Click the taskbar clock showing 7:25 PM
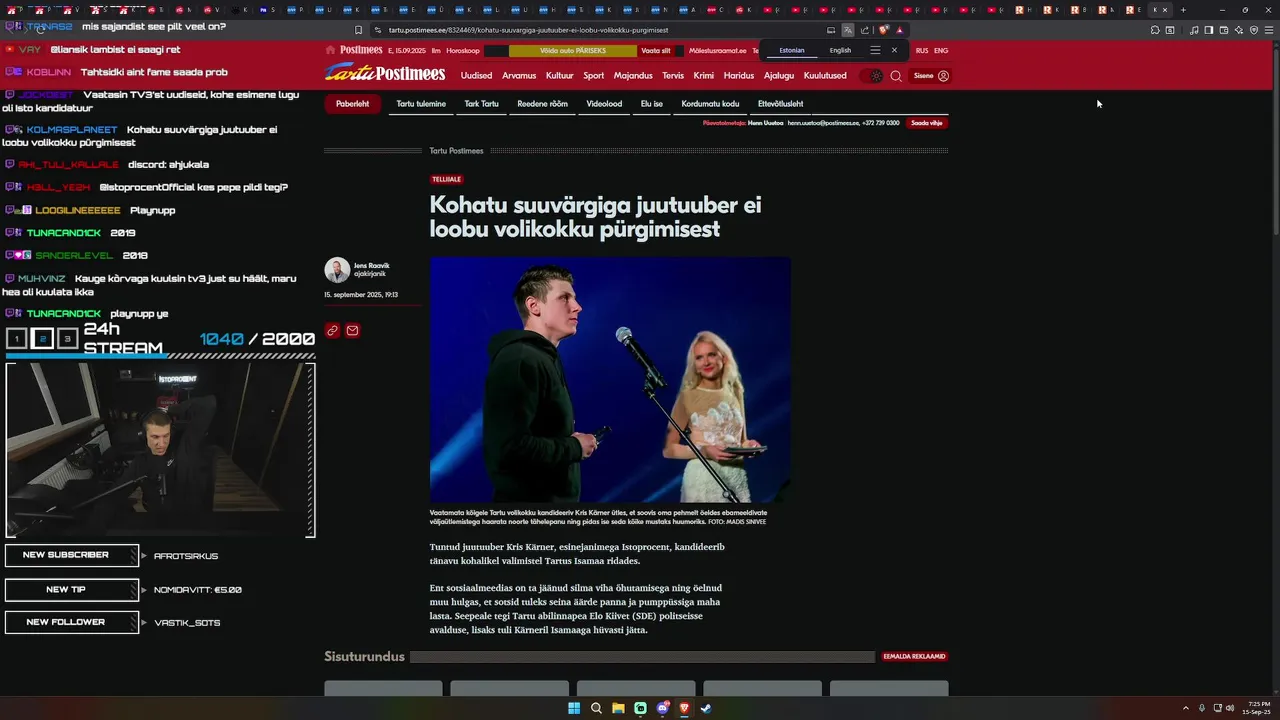 point(1259,708)
